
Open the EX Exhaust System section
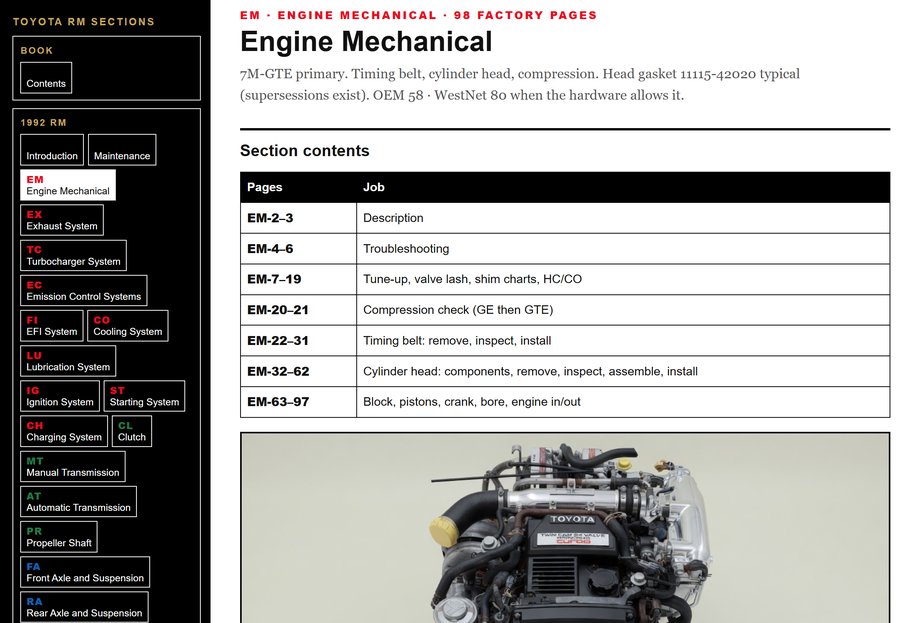(x=62, y=220)
